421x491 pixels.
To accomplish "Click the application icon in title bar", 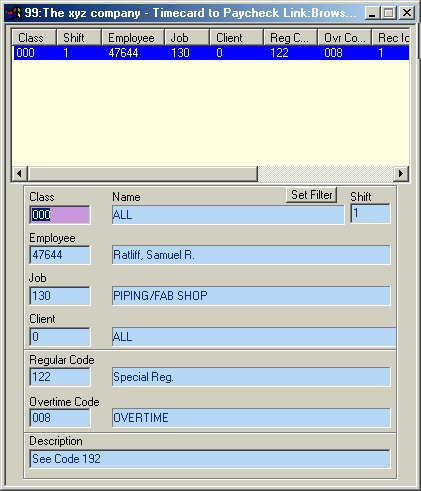I will (x=14, y=13).
